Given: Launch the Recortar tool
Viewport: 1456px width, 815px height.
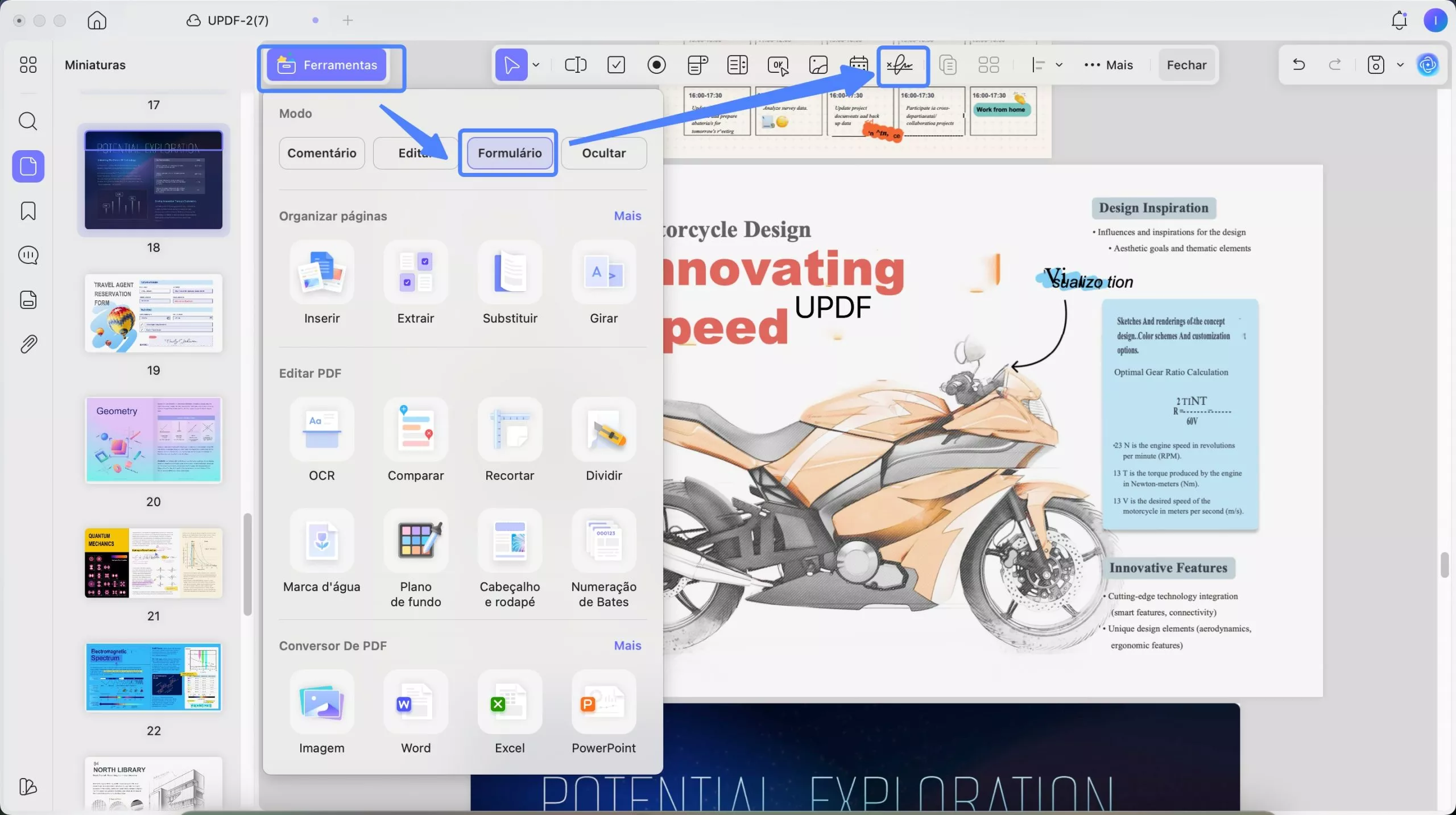Looking at the screenshot, I should (x=510, y=440).
